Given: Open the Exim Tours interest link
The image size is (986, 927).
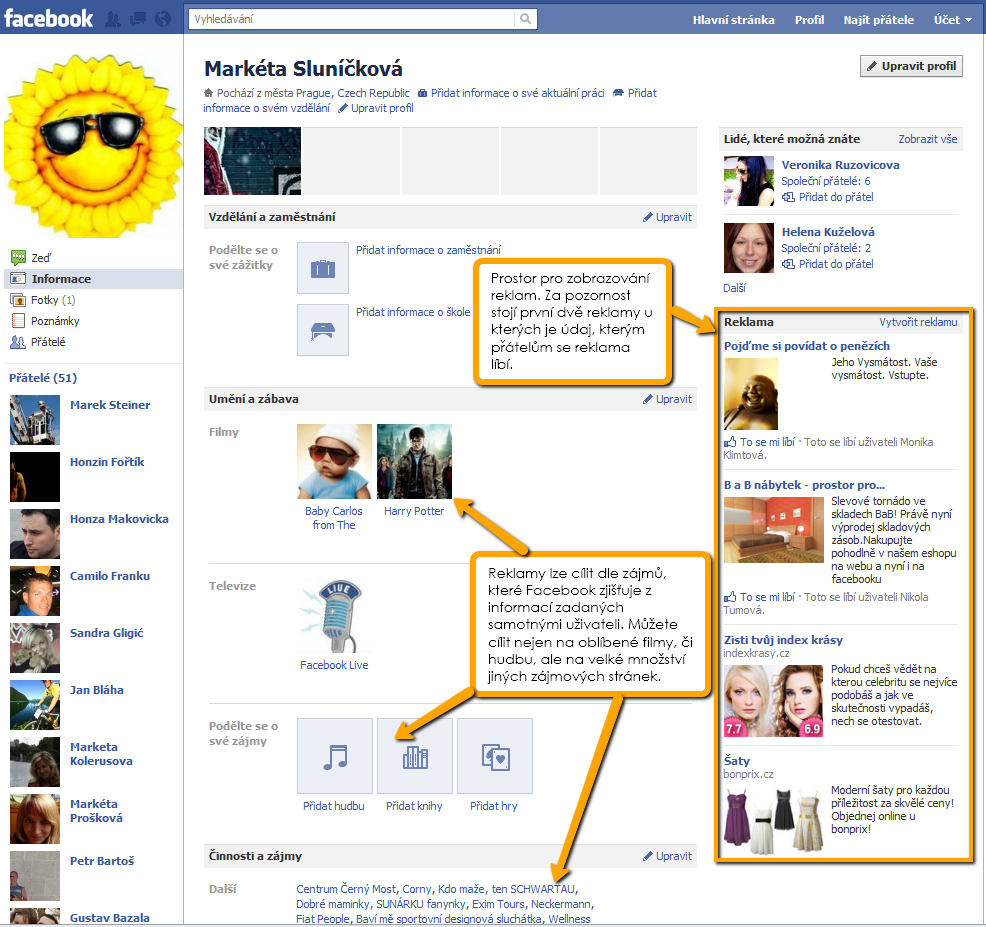Looking at the screenshot, I should [498, 904].
